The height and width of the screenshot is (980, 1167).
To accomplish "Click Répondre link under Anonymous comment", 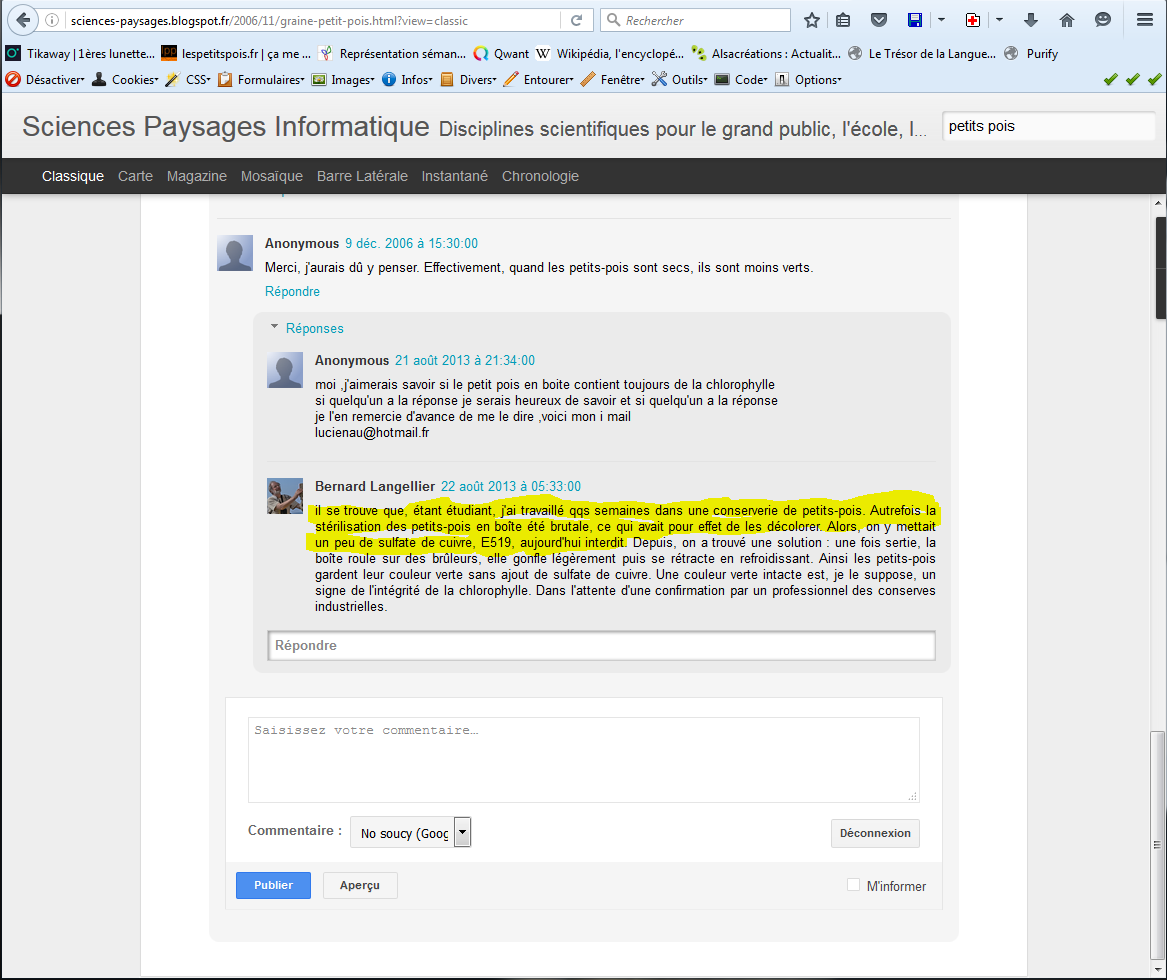I will point(292,291).
